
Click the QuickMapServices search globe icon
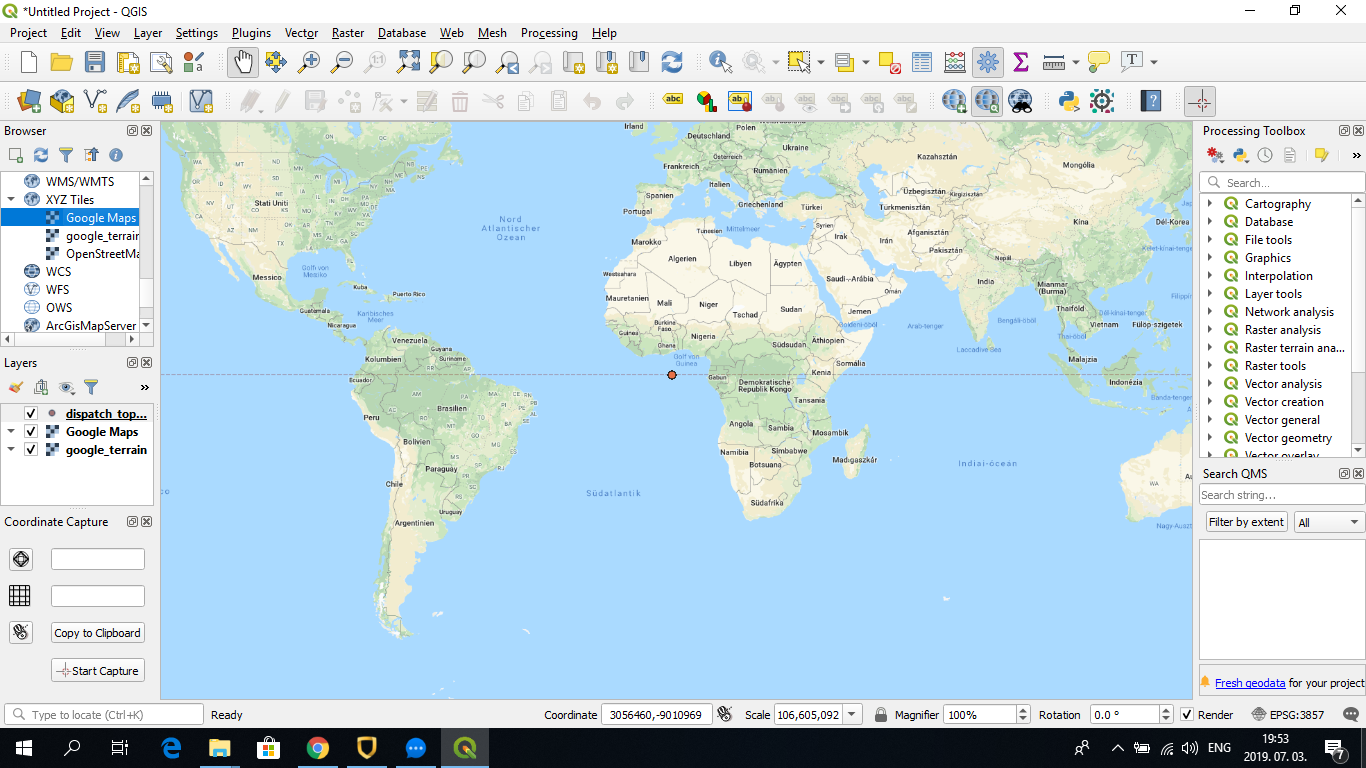987,101
